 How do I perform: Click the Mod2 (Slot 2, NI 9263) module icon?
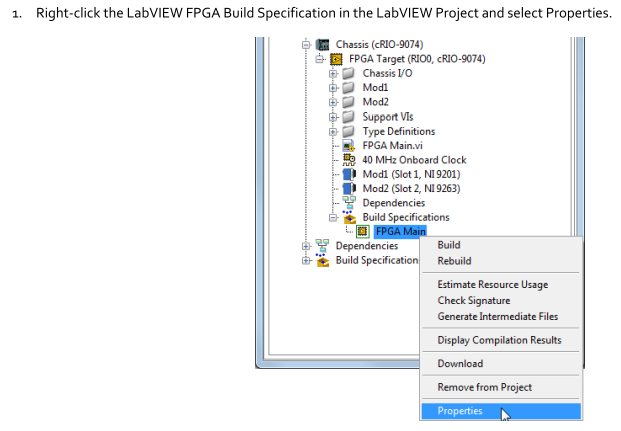[349, 189]
